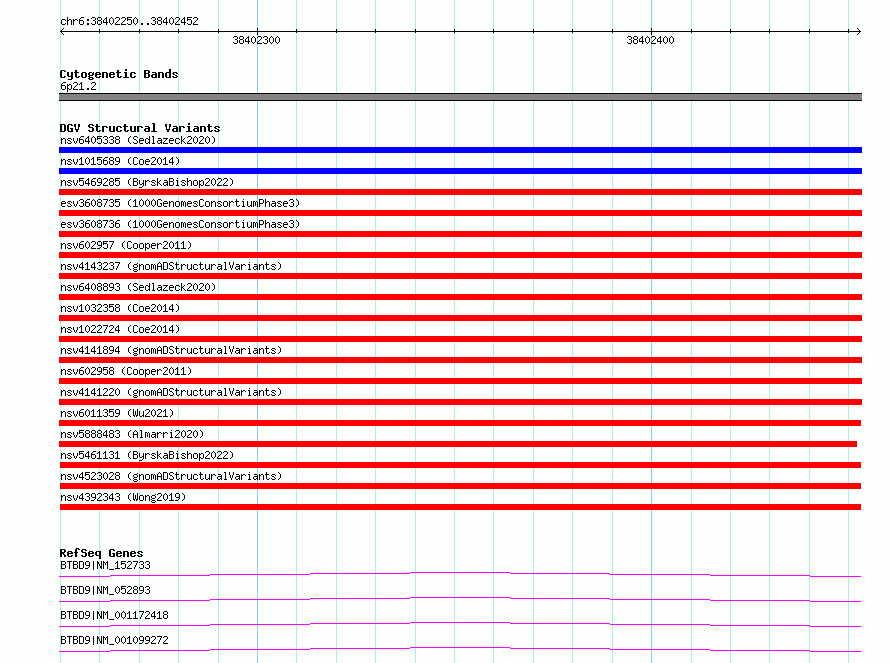This screenshot has height=663, width=890.
Task: Open variant nsv1032358 (Coe2014) label
Action: coord(120,308)
